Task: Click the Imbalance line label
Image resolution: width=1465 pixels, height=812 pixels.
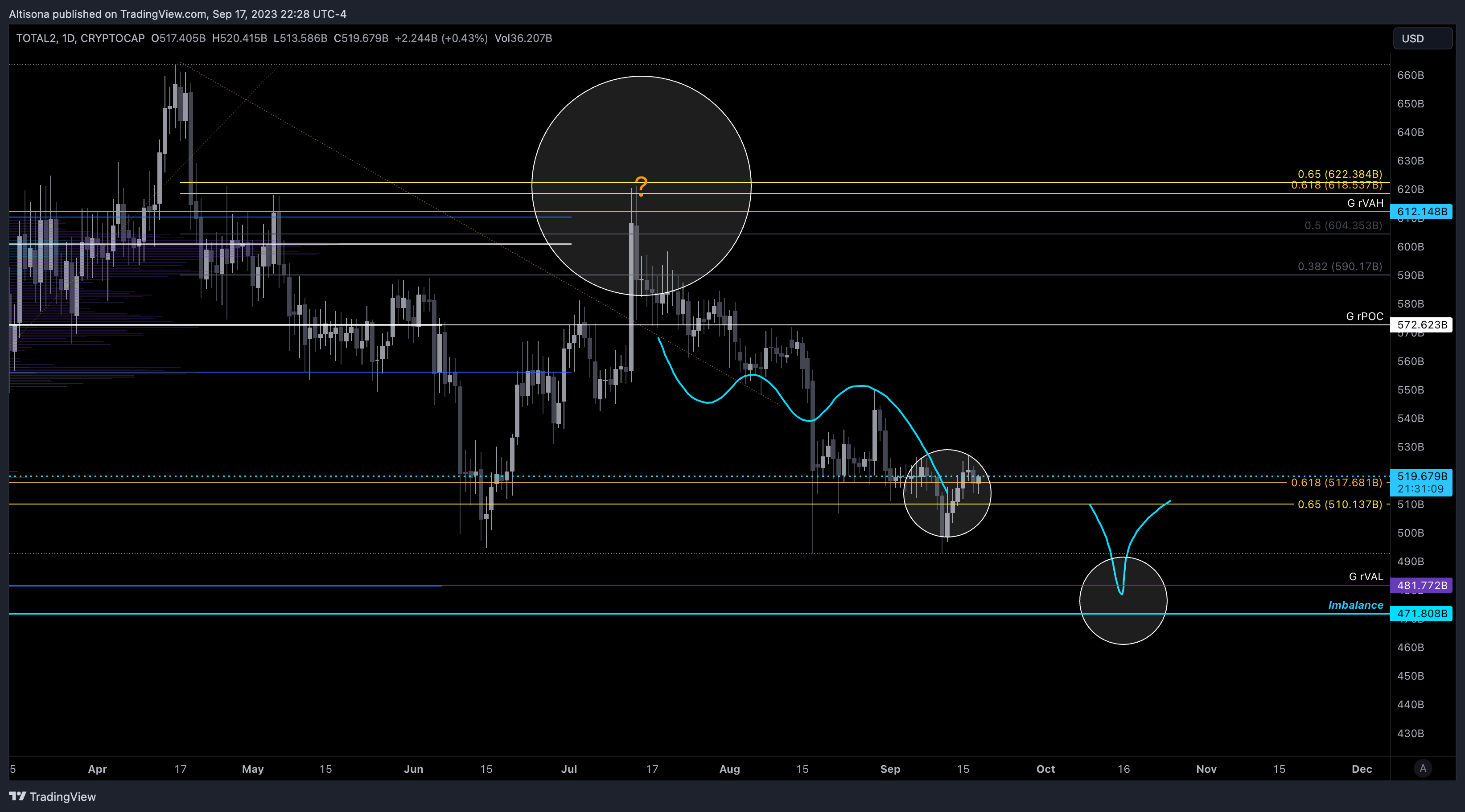Action: pos(1355,605)
